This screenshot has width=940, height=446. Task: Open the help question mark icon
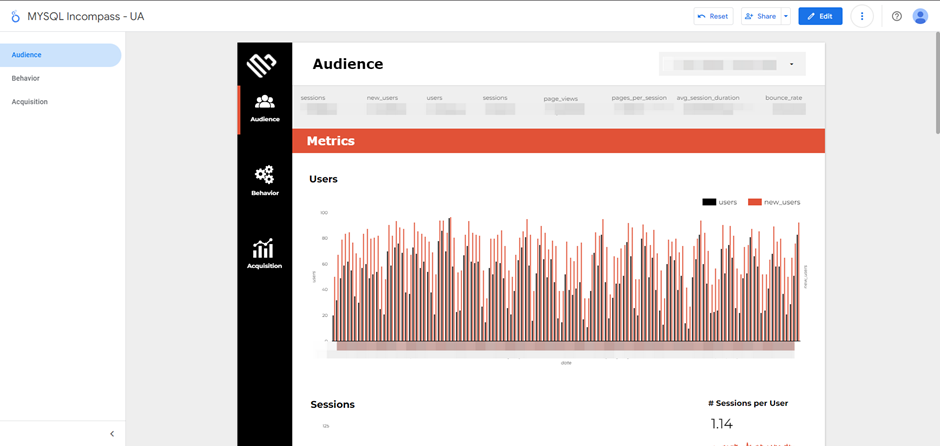(897, 16)
